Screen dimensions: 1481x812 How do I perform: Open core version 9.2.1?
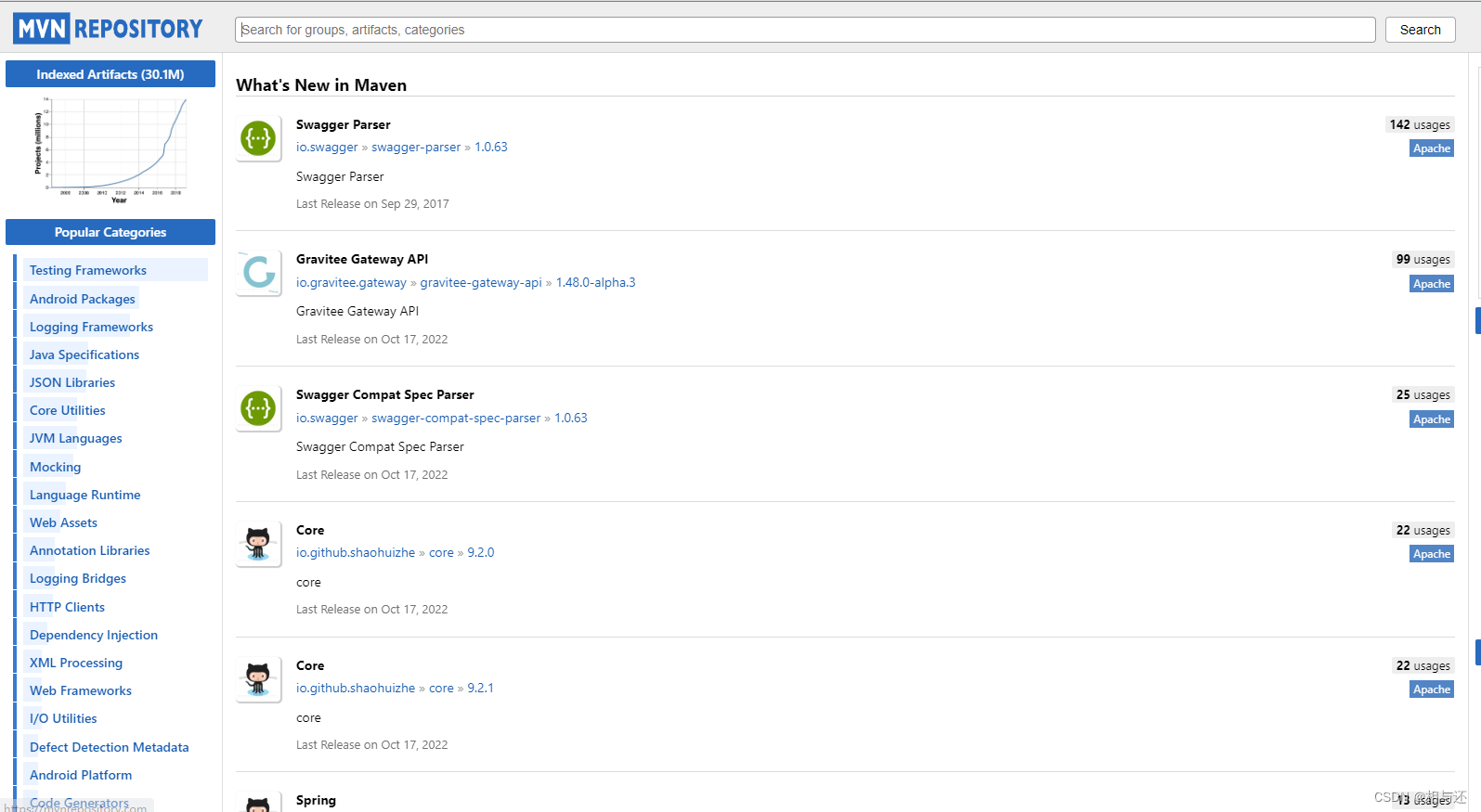(x=481, y=688)
